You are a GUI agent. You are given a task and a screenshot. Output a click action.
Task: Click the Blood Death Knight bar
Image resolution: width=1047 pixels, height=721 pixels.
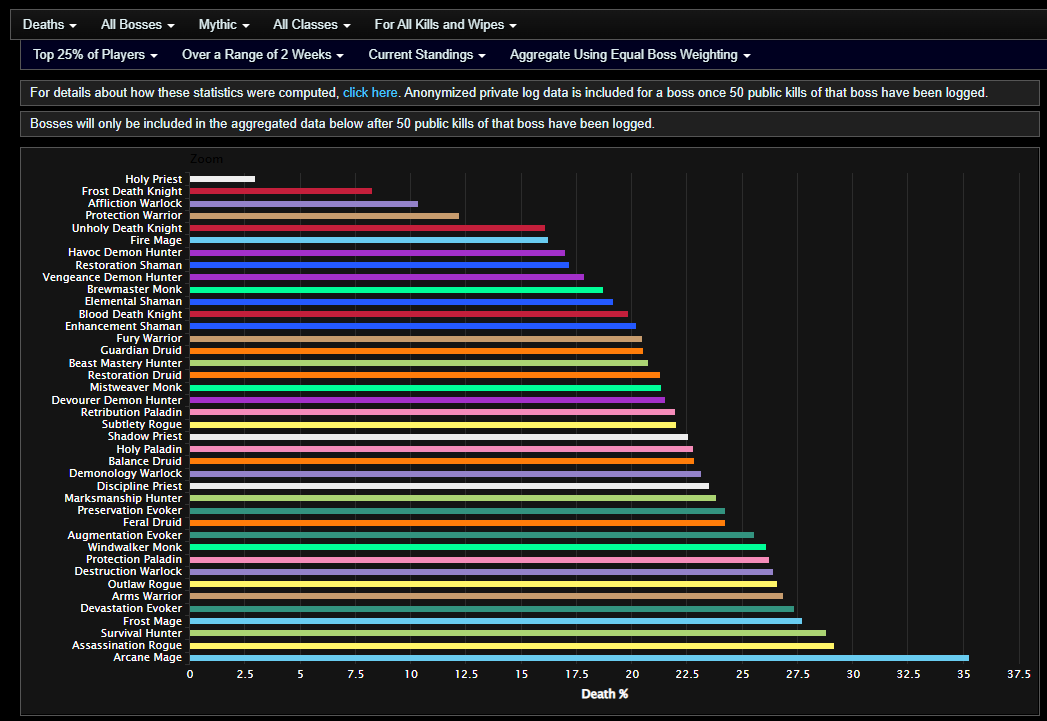coord(409,314)
